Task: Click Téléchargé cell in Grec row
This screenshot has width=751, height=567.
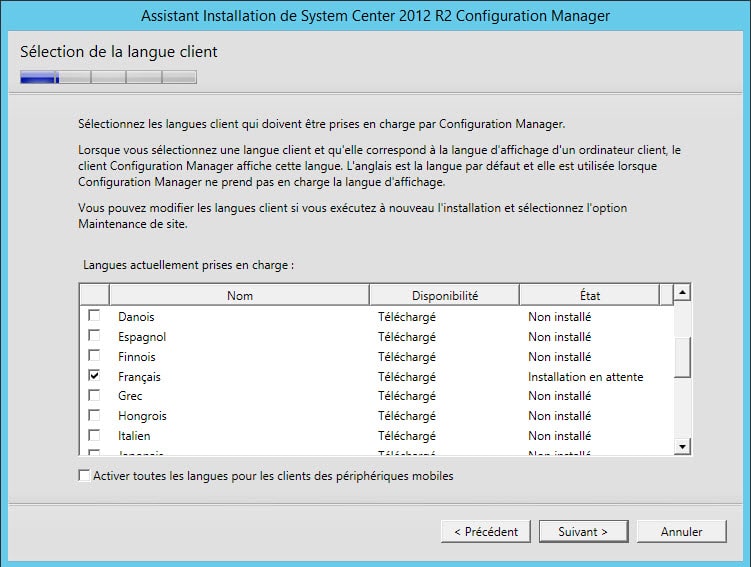Action: [407, 396]
